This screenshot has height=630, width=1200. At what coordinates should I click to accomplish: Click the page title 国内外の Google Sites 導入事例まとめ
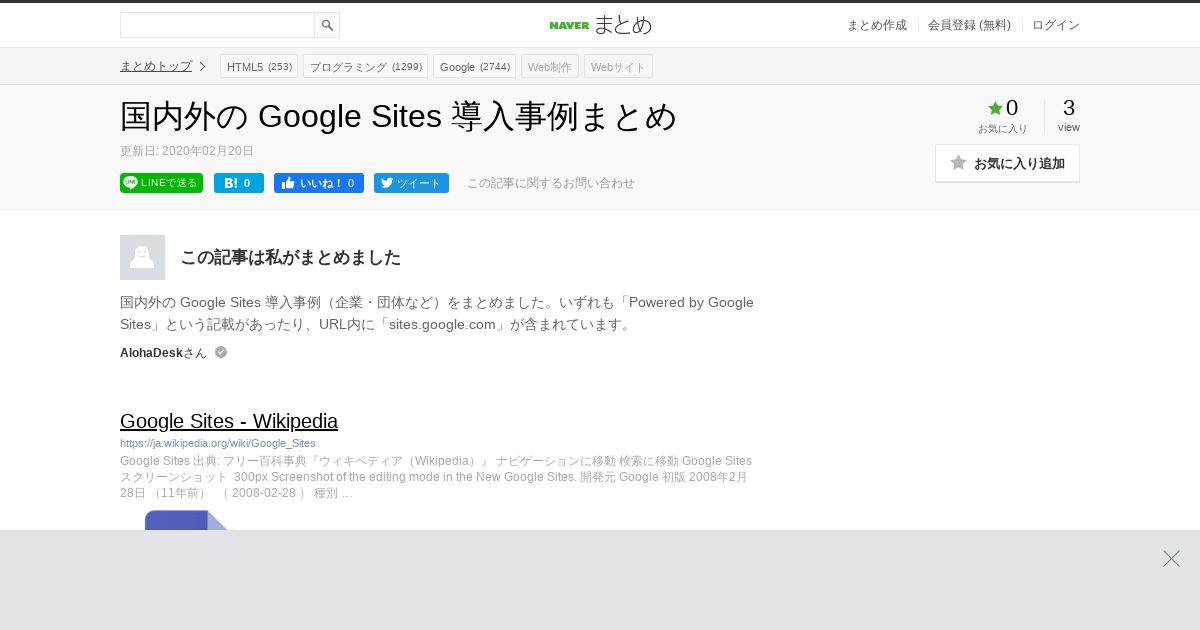[x=398, y=116]
